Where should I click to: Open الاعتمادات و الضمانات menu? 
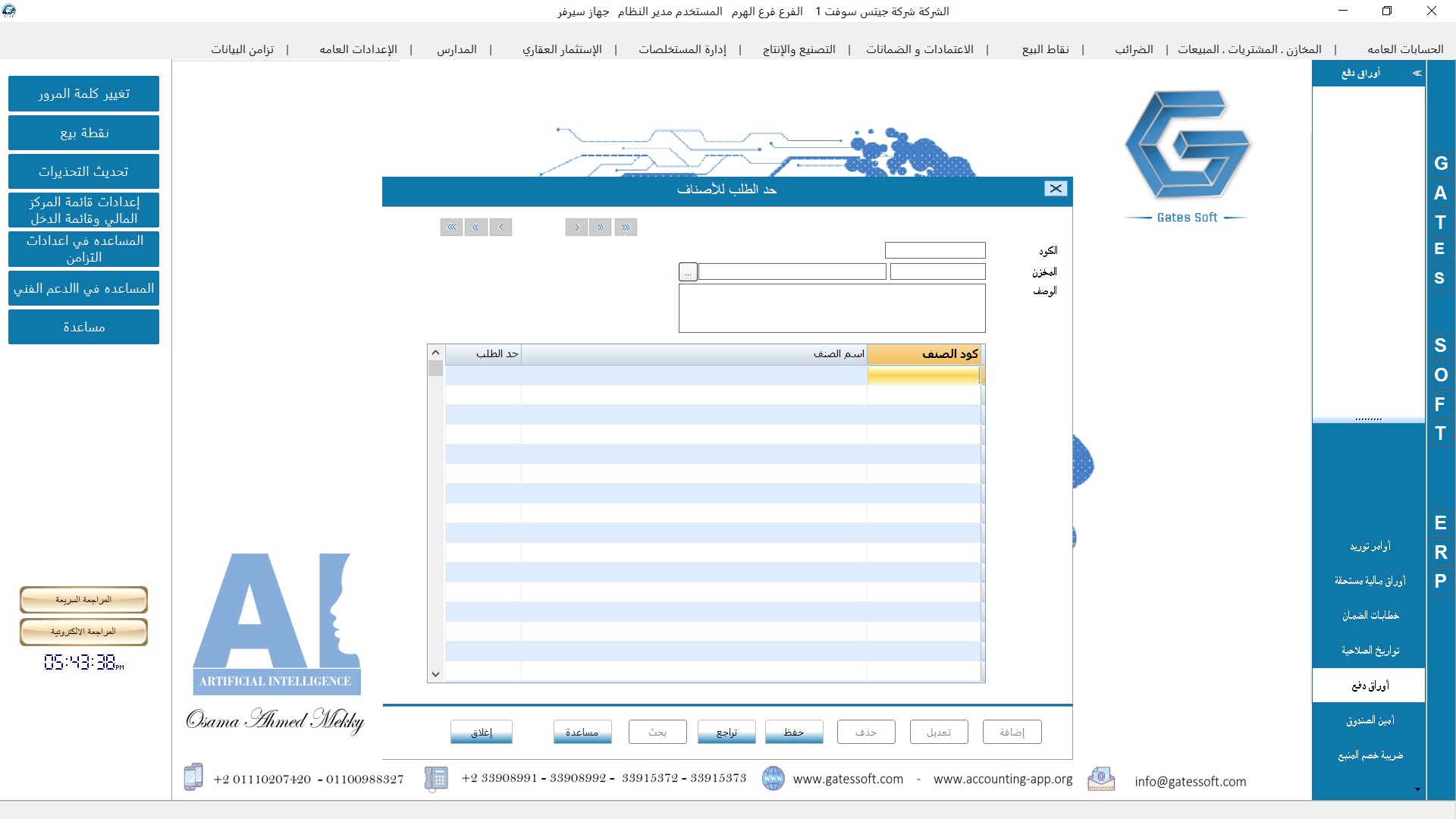pos(920,49)
